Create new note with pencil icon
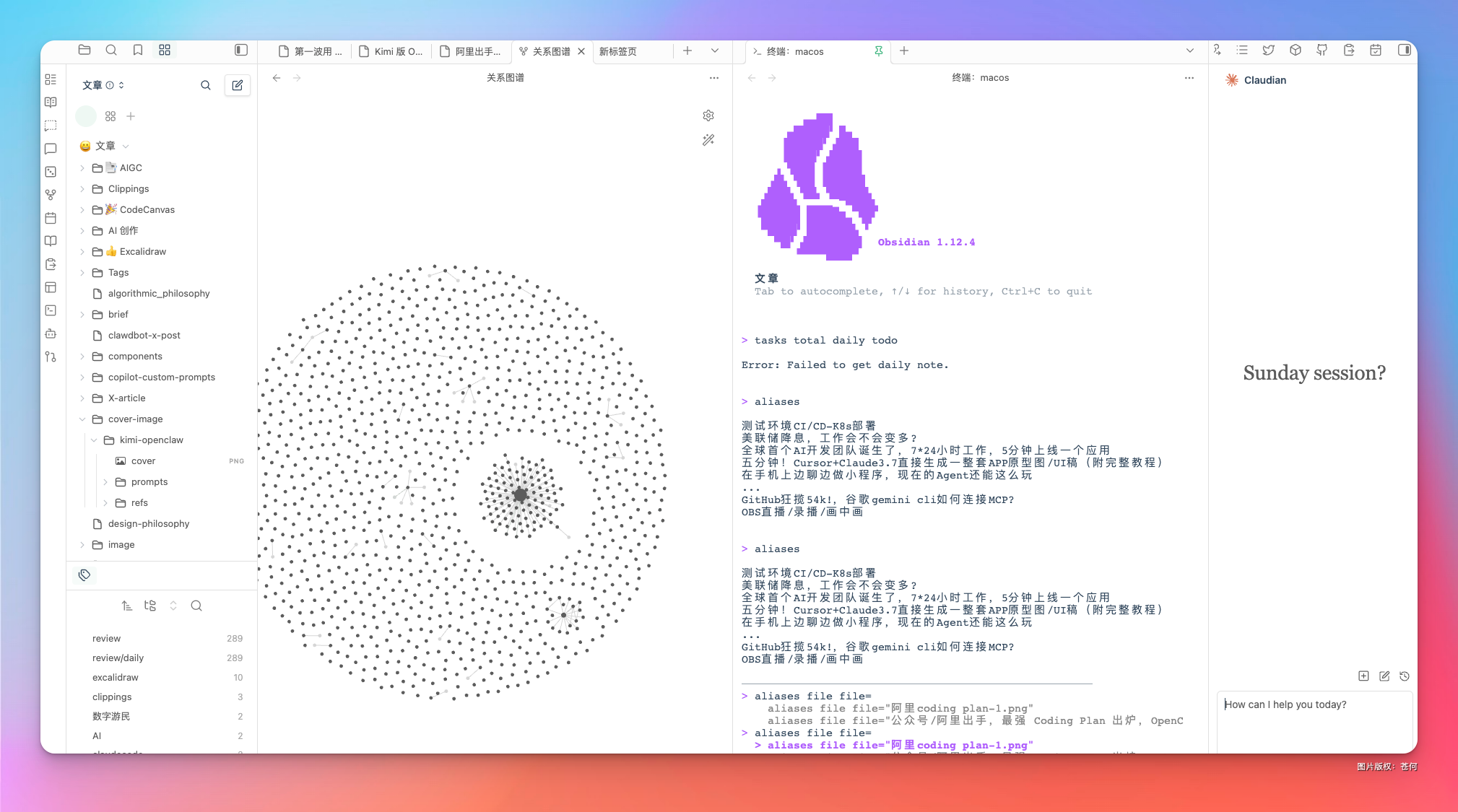 pos(237,85)
